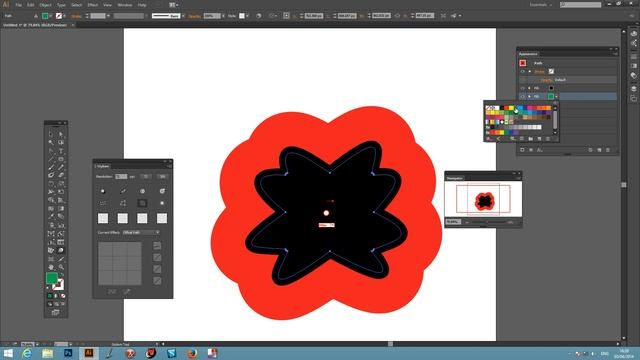
Task: Toggle visibility of Stroke row in Appearance
Action: pyautogui.click(x=522, y=71)
